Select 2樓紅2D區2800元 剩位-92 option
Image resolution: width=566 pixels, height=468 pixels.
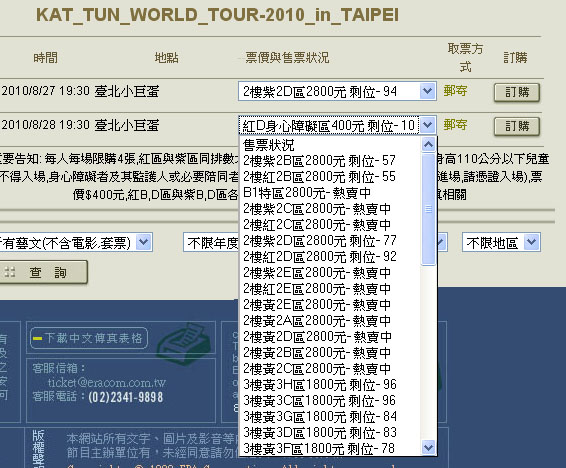point(330,257)
